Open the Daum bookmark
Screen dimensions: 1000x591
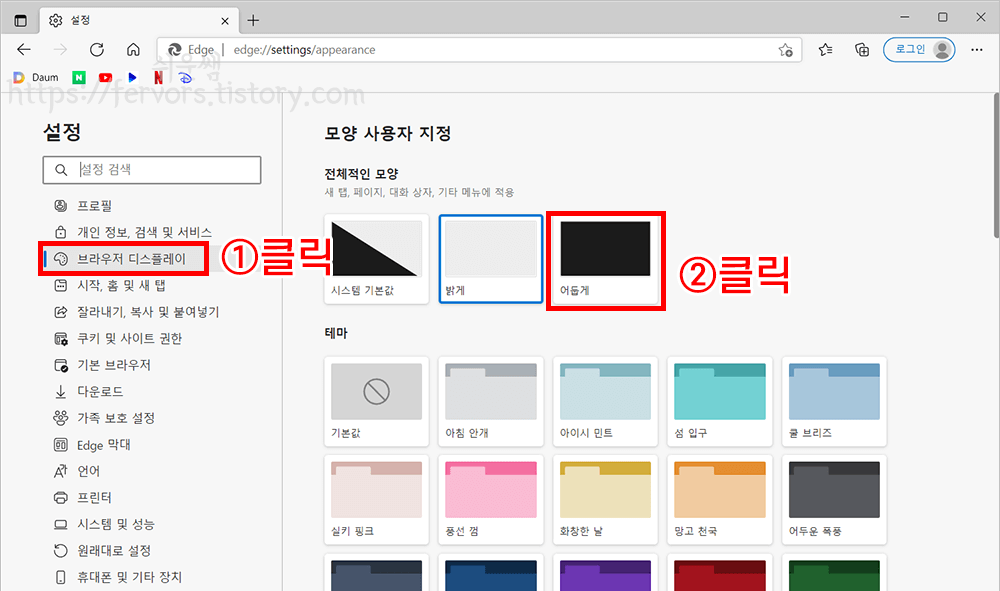[x=36, y=78]
